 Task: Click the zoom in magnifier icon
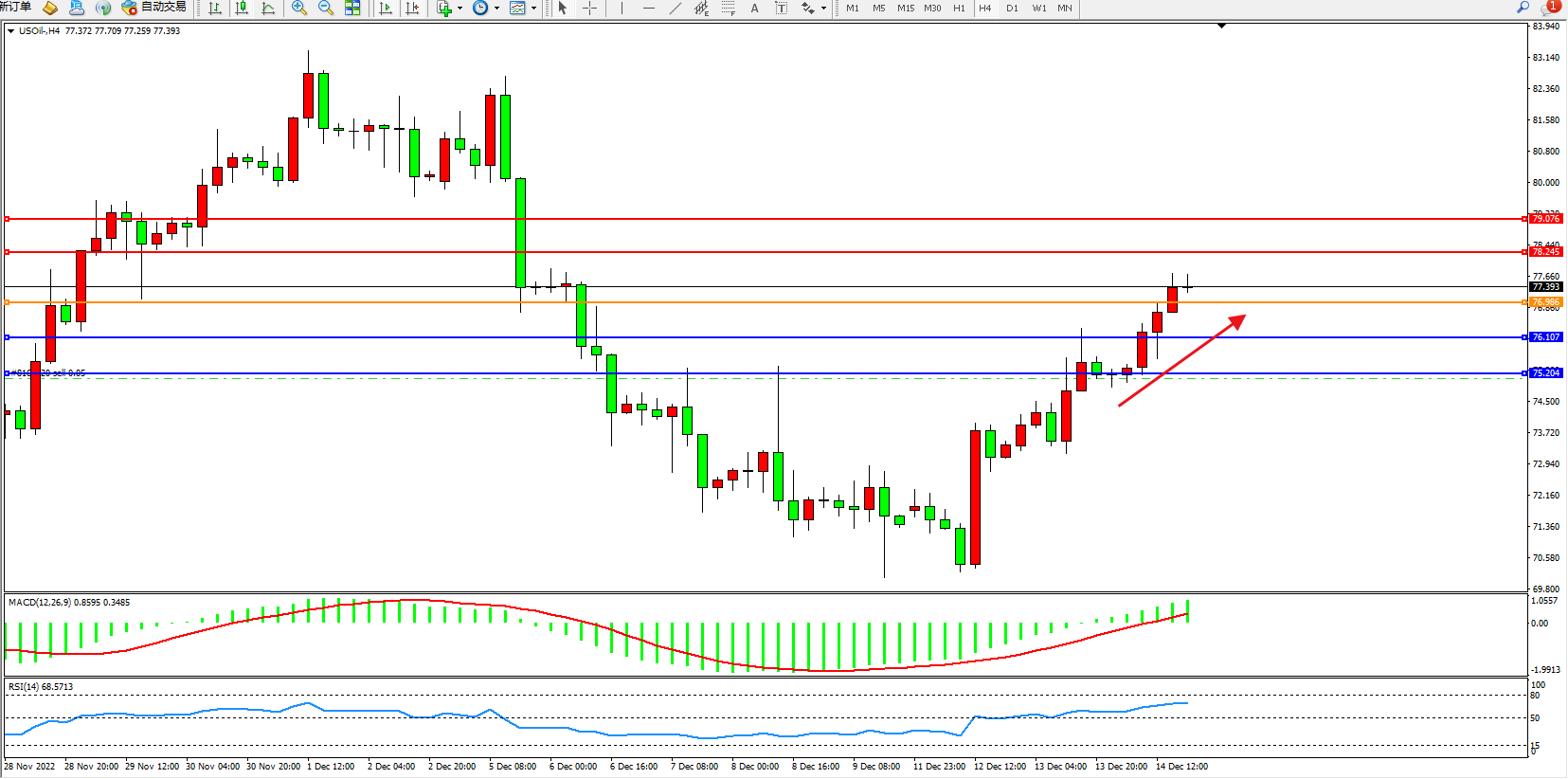(299, 9)
